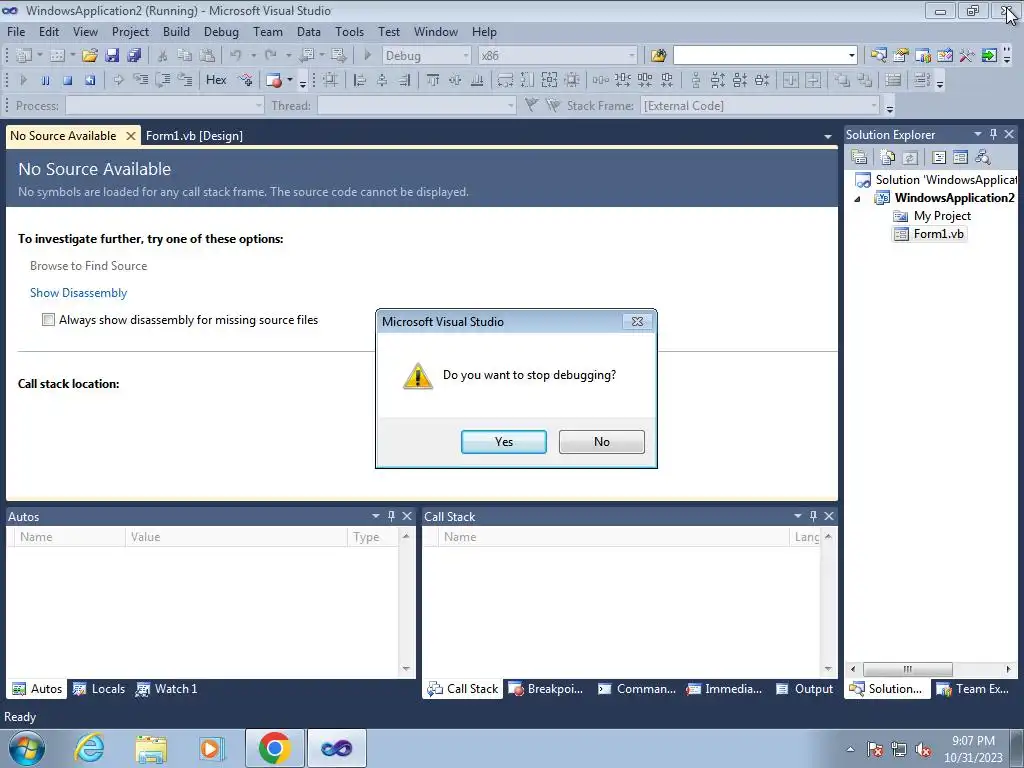Click Solution Explorer View Code icon
Screen dimensions: 1024x768
pos(938,157)
